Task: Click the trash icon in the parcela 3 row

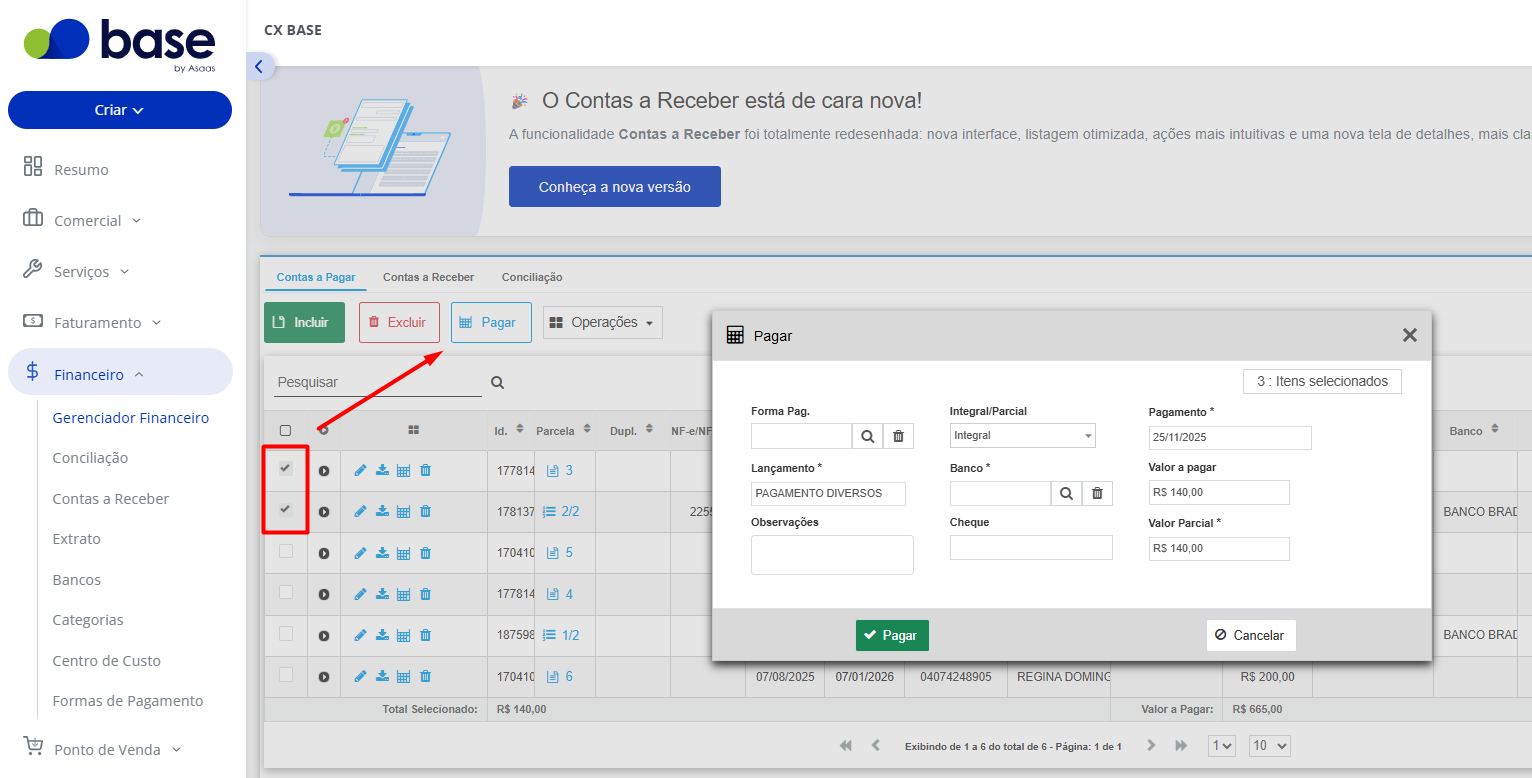Action: point(425,470)
